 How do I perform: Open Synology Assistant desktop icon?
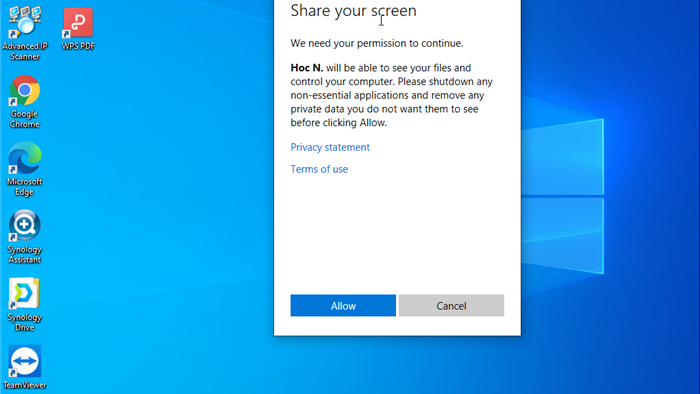click(x=25, y=236)
